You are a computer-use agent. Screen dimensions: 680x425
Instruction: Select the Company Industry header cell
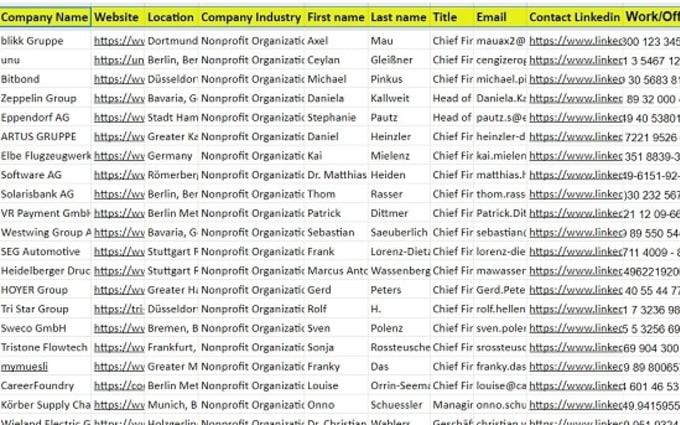tap(252, 17)
